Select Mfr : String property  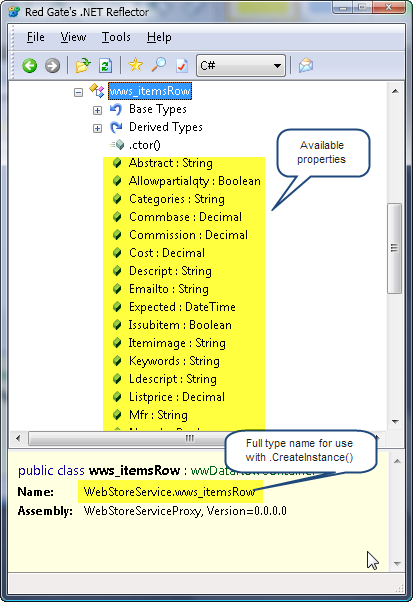(x=158, y=415)
